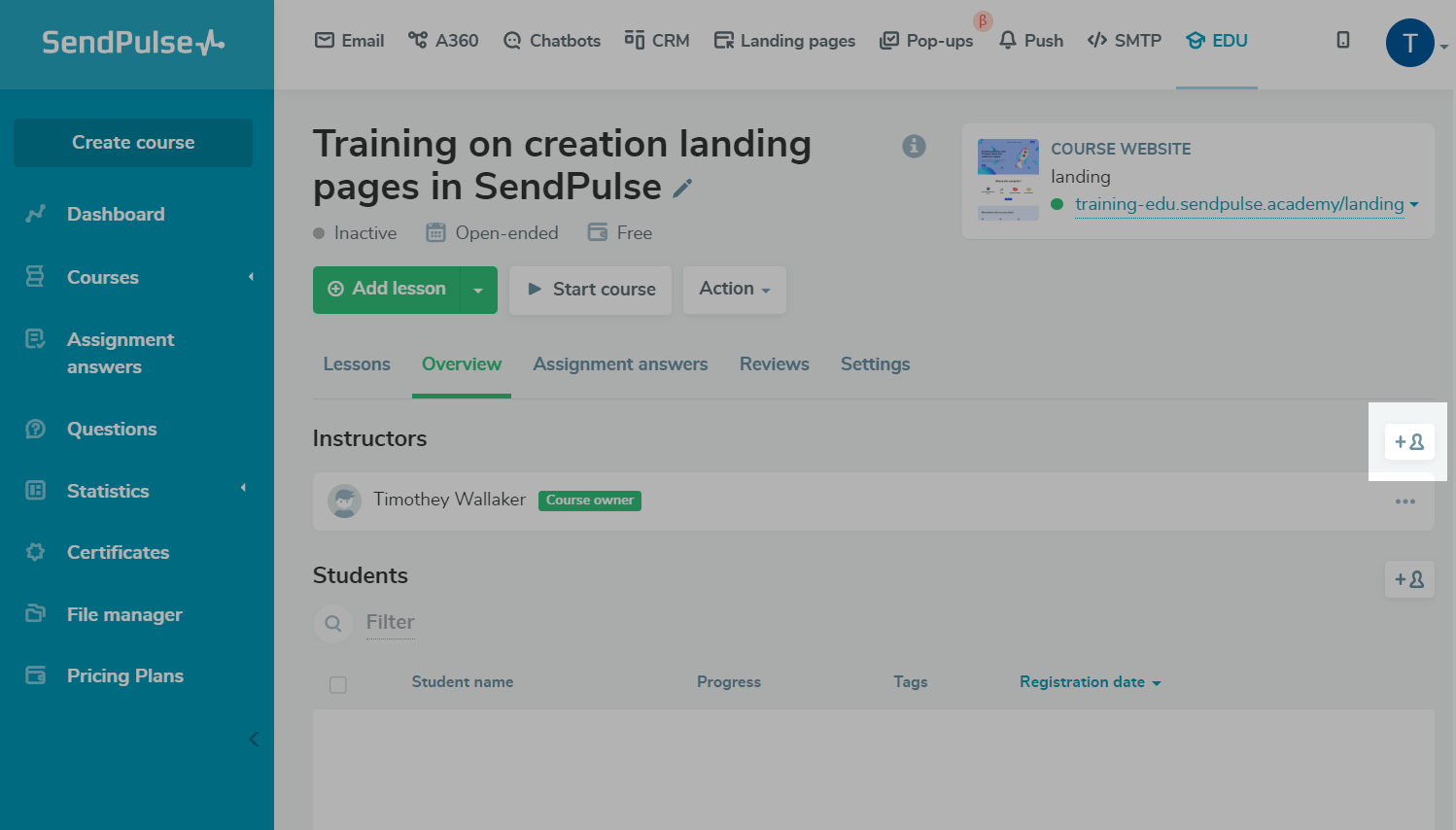Expand the course website URL dropdown arrow

[x=1414, y=204]
